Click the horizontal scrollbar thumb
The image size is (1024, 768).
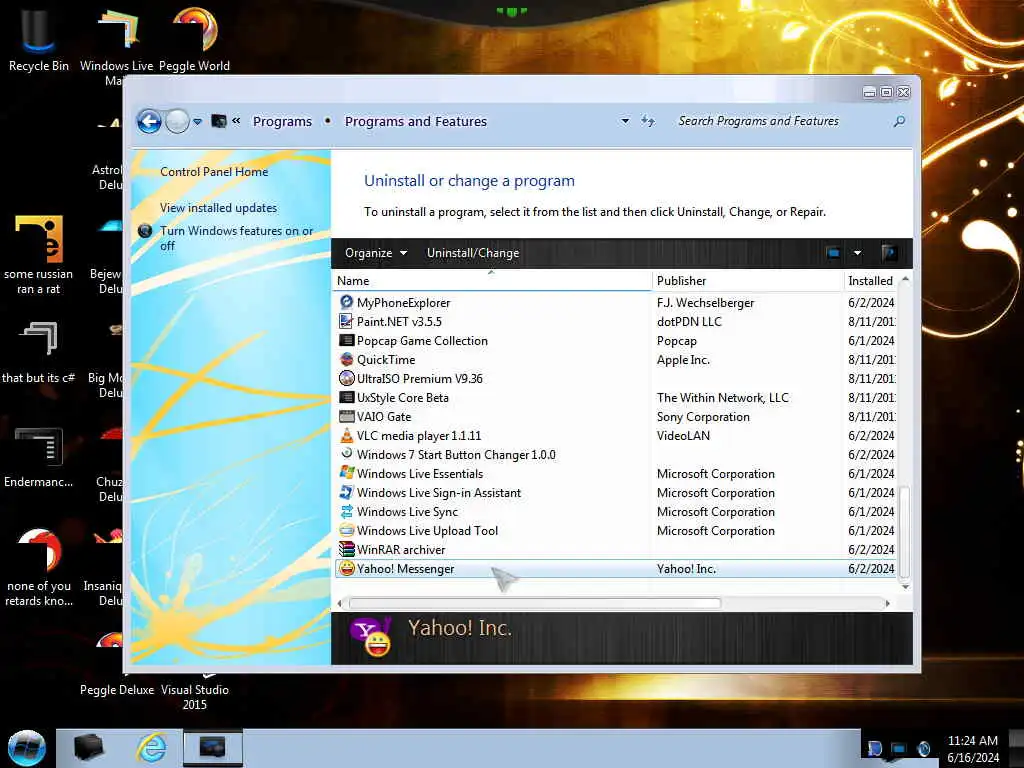[x=535, y=603]
